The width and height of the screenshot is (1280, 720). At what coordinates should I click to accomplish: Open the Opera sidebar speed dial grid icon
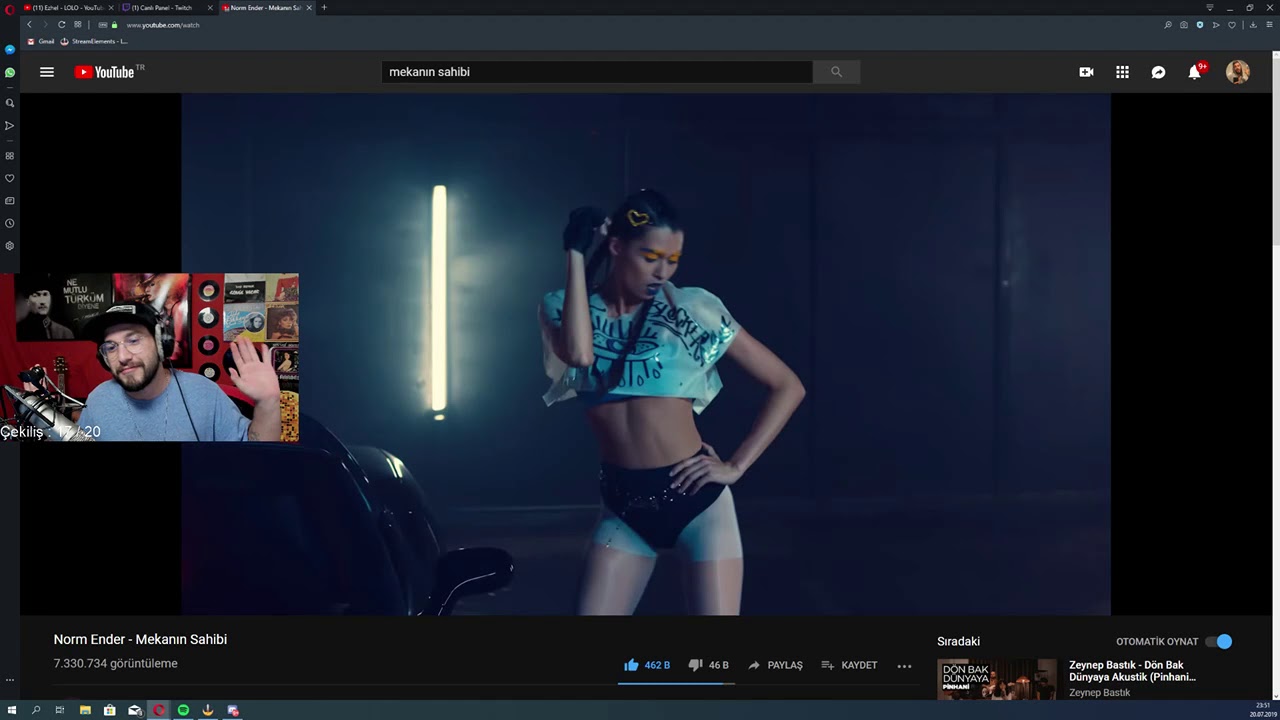[x=10, y=156]
